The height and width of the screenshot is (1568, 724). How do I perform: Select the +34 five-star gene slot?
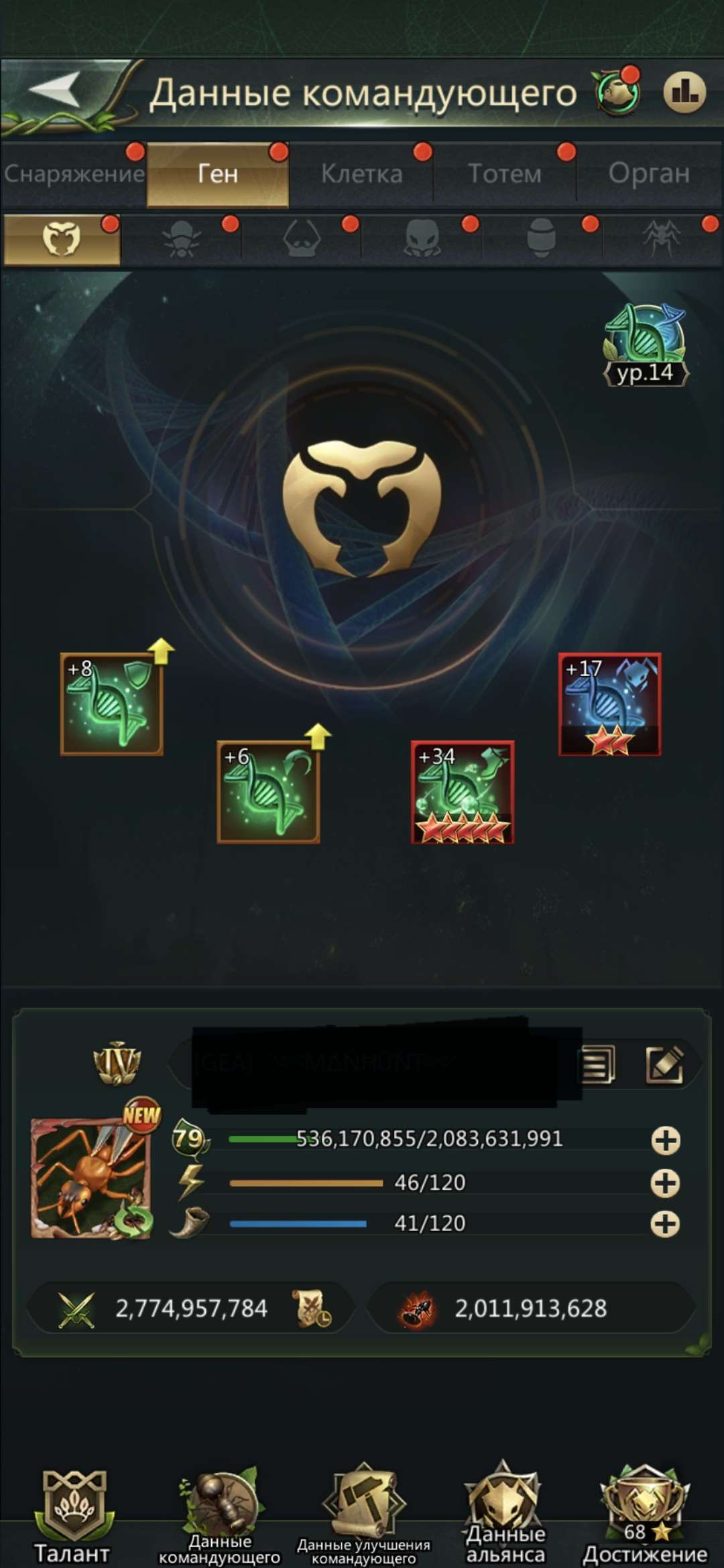463,791
